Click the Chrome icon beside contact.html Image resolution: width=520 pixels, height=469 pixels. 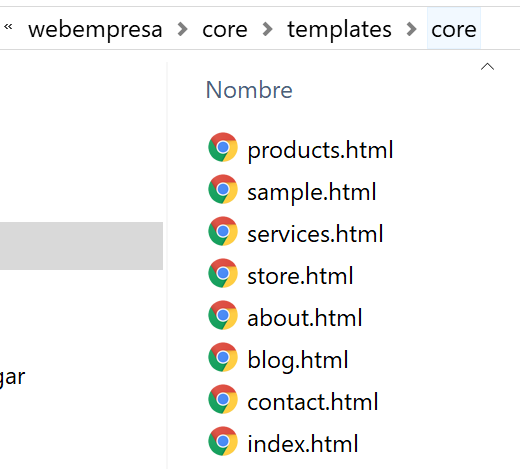(223, 399)
